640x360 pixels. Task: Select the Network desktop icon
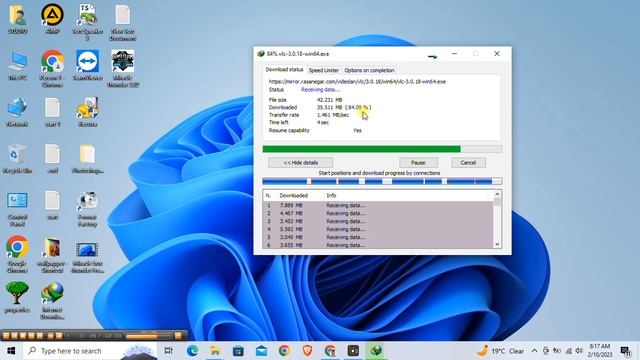[17, 112]
